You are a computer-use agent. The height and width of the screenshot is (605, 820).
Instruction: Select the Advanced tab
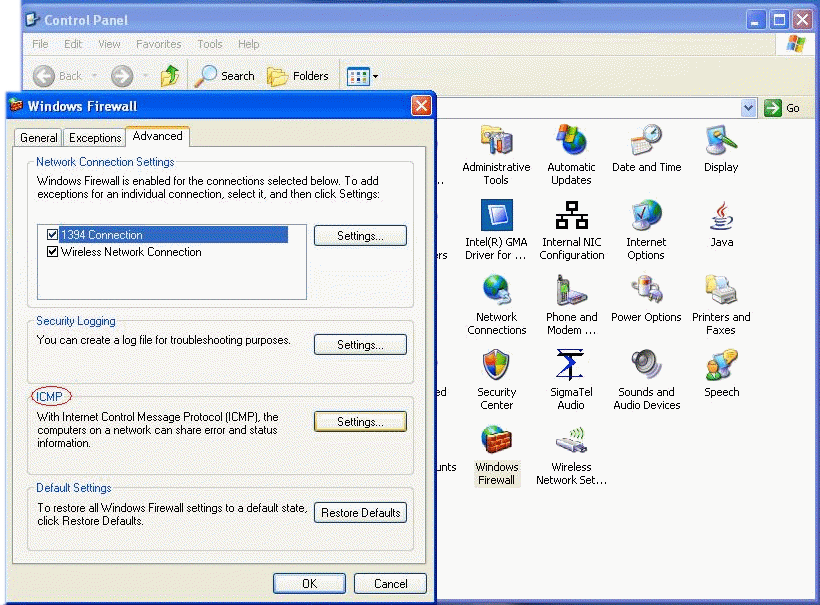tap(157, 136)
